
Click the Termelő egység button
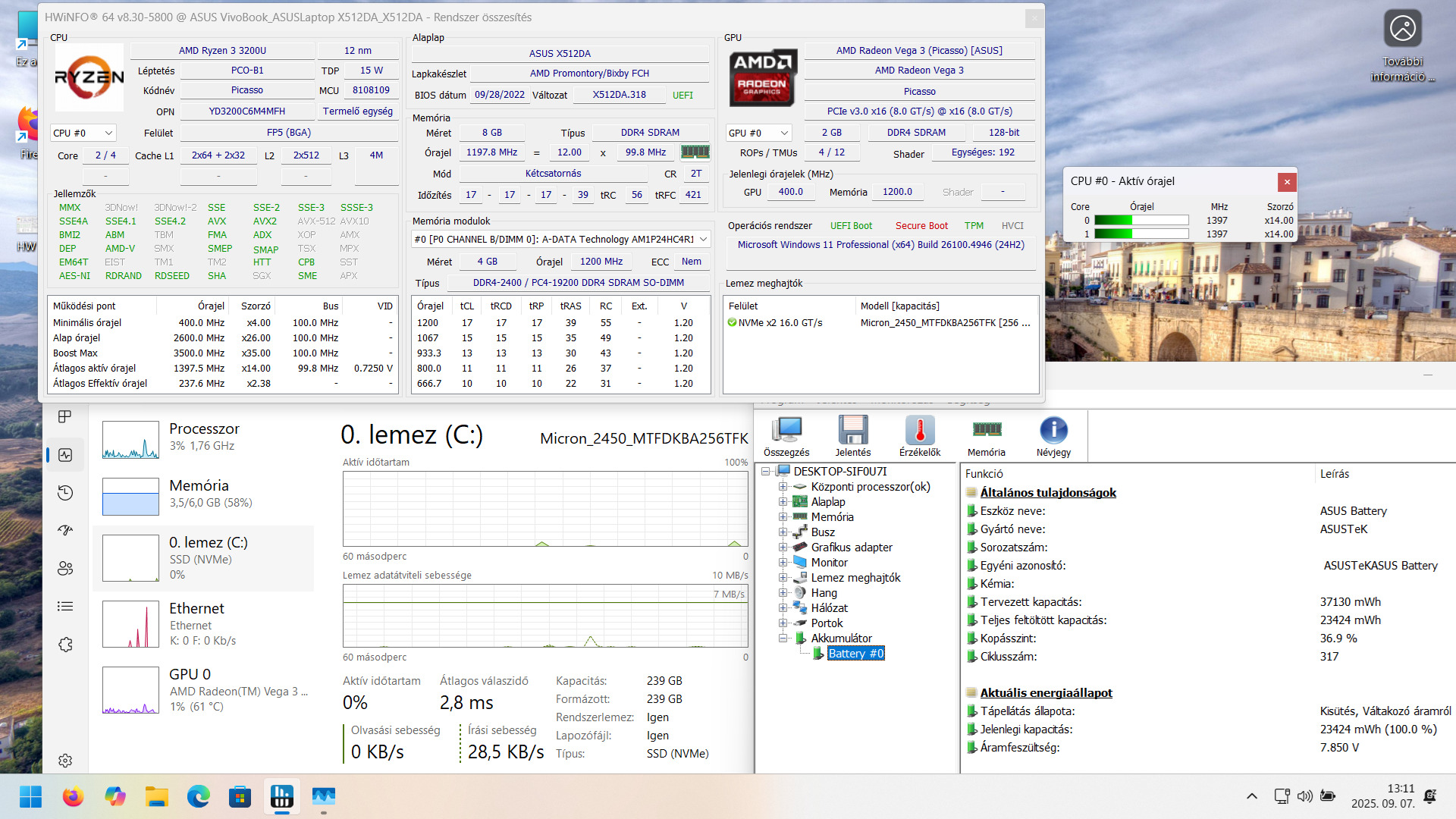coord(357,111)
